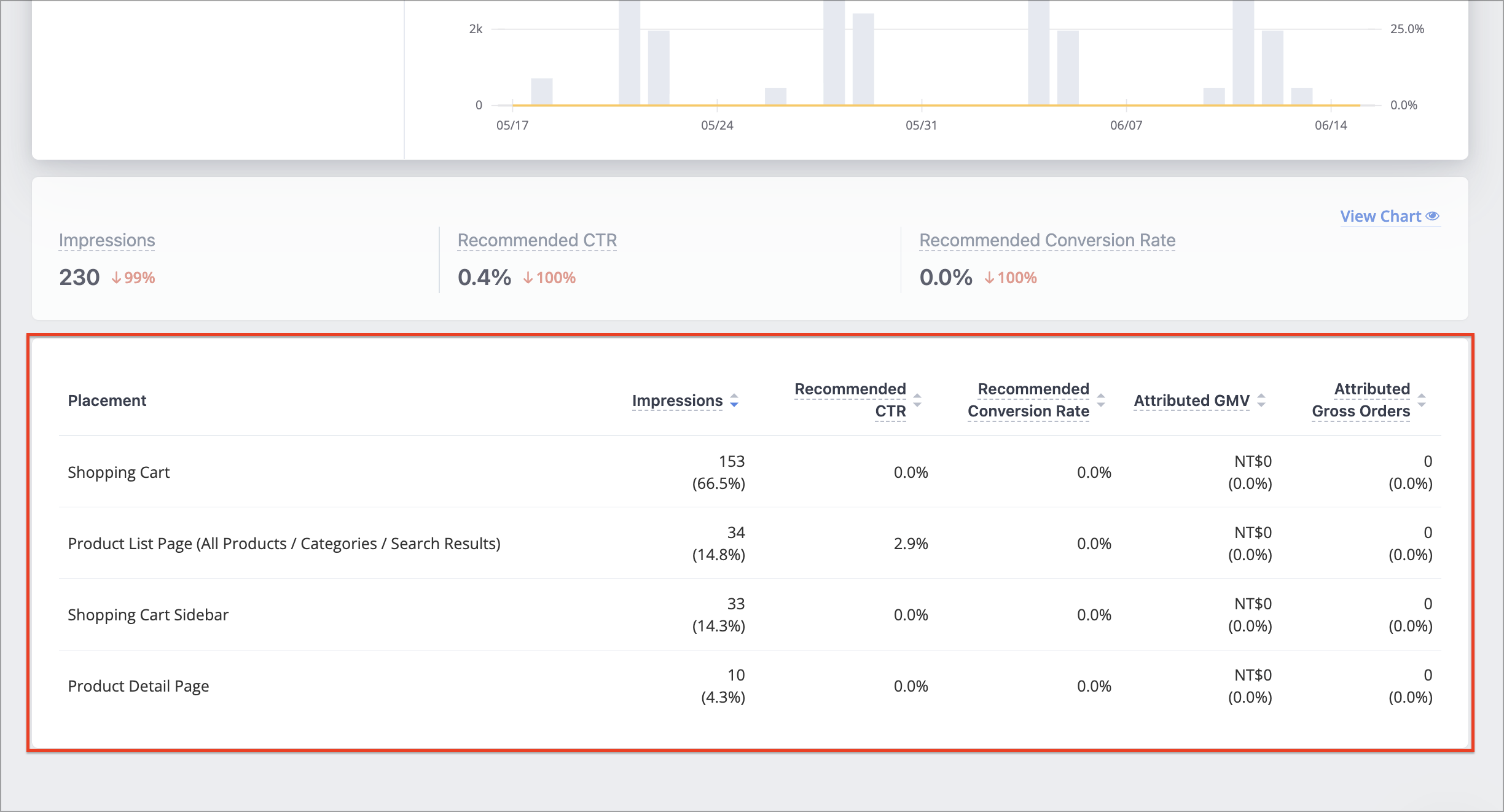Click the 05/24 date marker on chart
The height and width of the screenshot is (812, 1504).
point(717,125)
